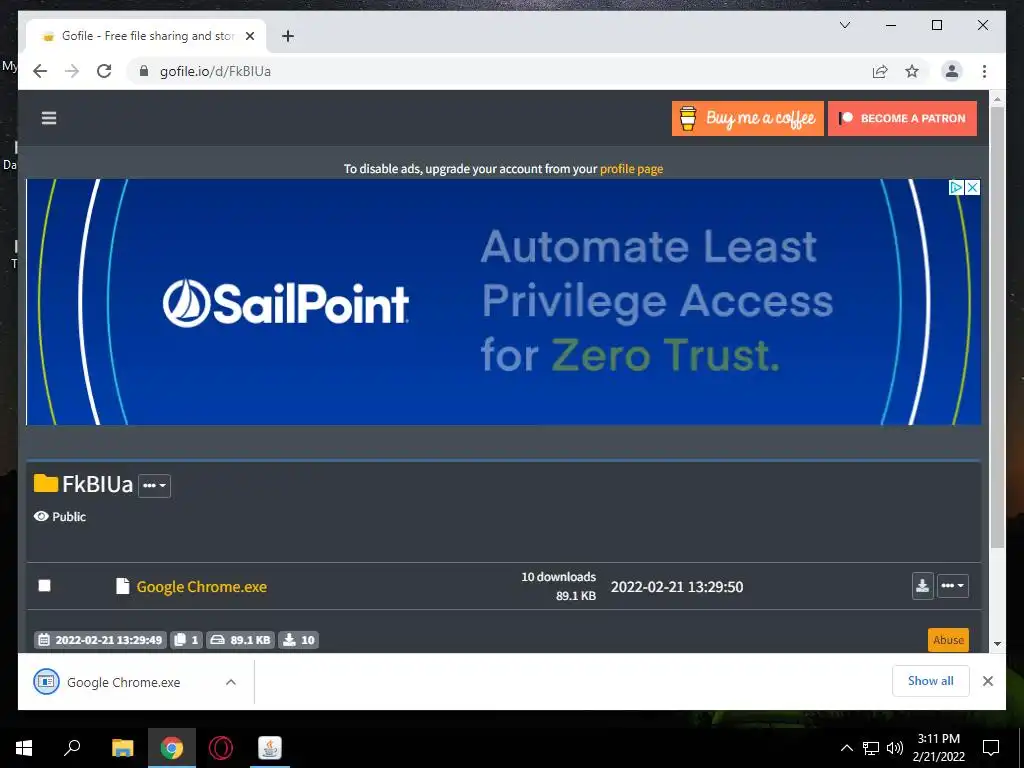Open the Windows Start menu
The height and width of the screenshot is (768, 1024).
[x=24, y=748]
